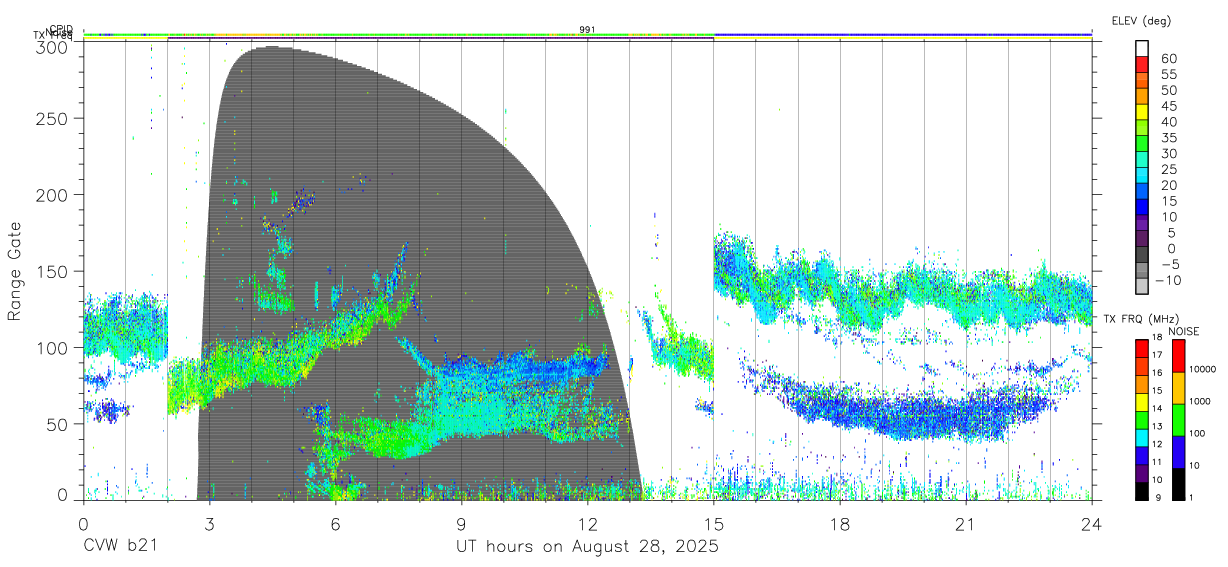
Task: Click the "TX FRQ (MHz)" legend title
Action: click(1139, 319)
